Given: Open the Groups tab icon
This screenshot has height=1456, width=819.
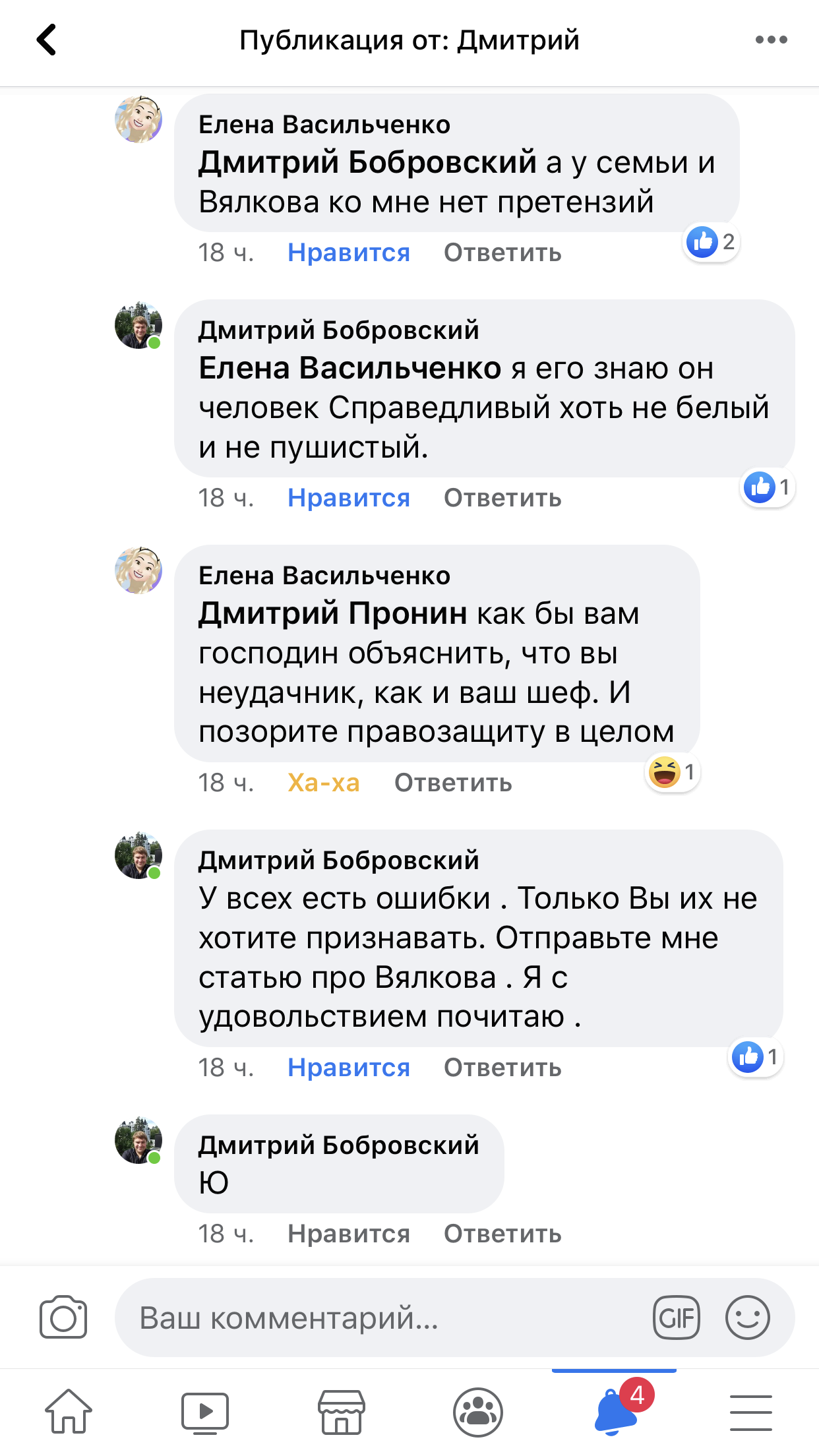Looking at the screenshot, I should tap(478, 1412).
